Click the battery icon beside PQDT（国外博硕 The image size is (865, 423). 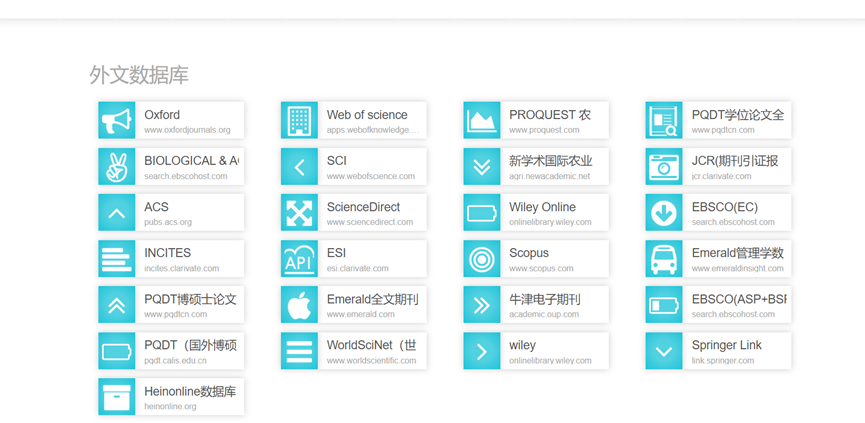(x=117, y=351)
